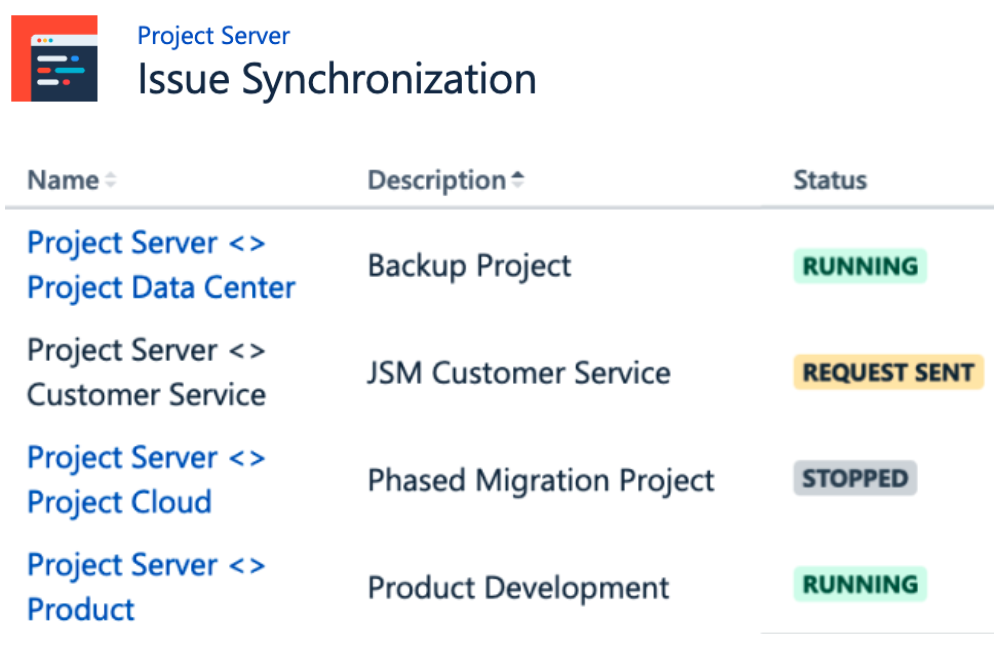Click the Project Server app logo icon
Image resolution: width=1003 pixels, height=645 pixels.
[54, 58]
